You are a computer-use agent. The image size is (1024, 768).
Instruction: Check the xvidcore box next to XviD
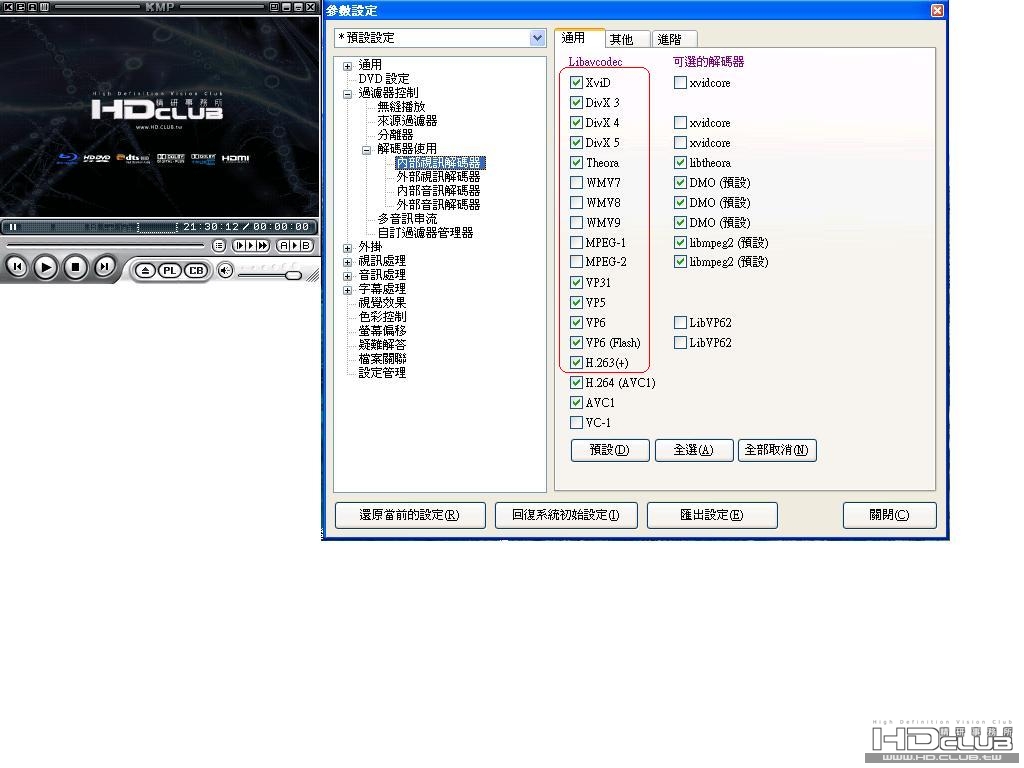[x=680, y=82]
